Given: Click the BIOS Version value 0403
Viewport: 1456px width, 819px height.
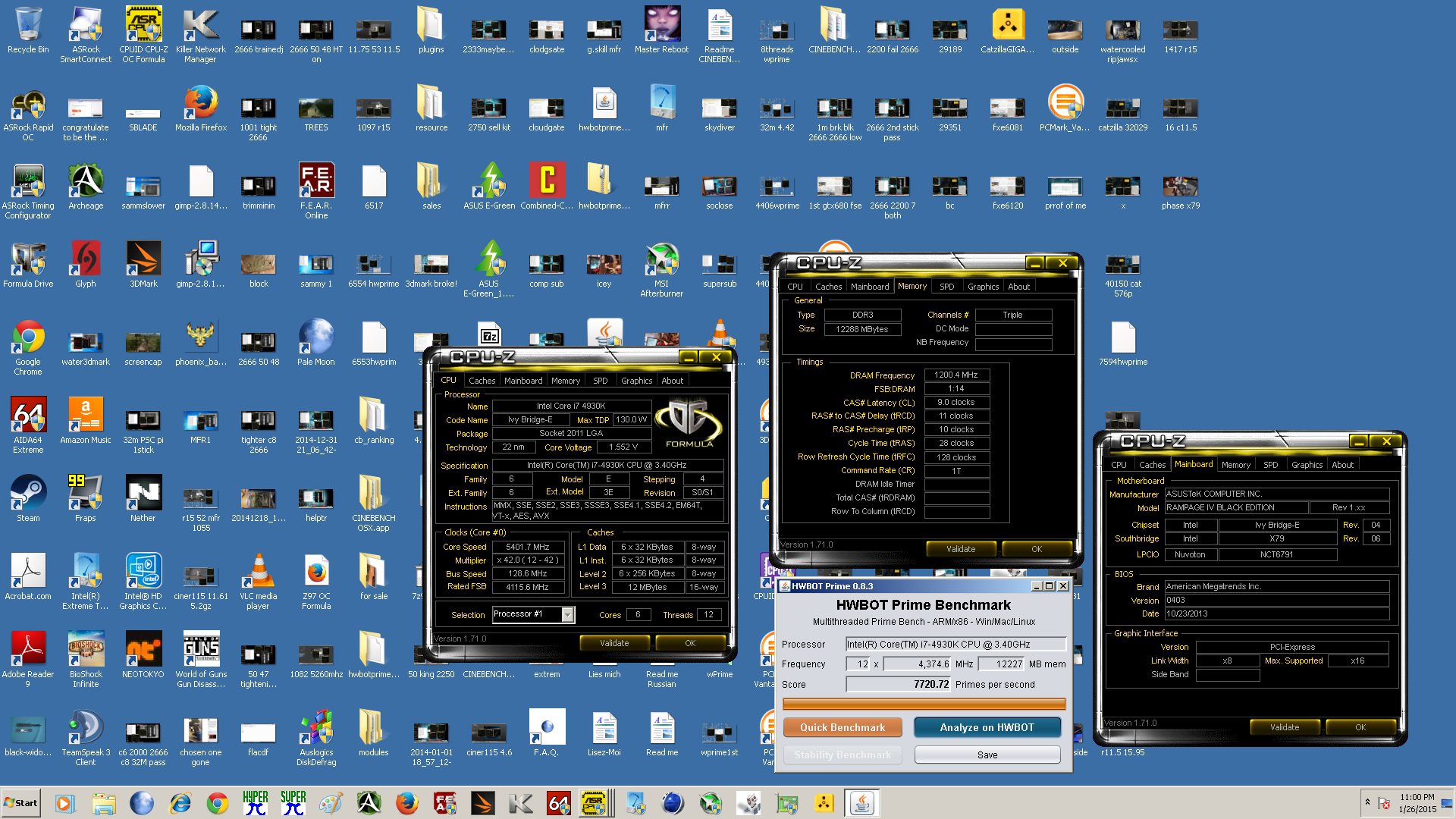Looking at the screenshot, I should click(x=1277, y=600).
